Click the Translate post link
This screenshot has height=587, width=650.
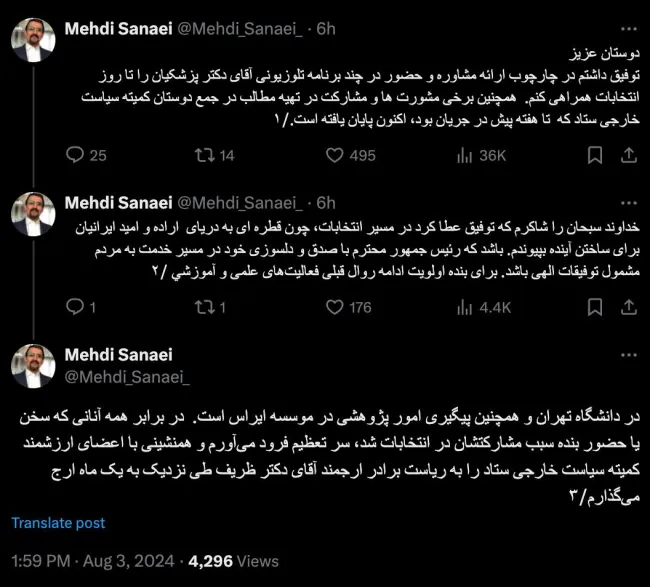coord(58,523)
